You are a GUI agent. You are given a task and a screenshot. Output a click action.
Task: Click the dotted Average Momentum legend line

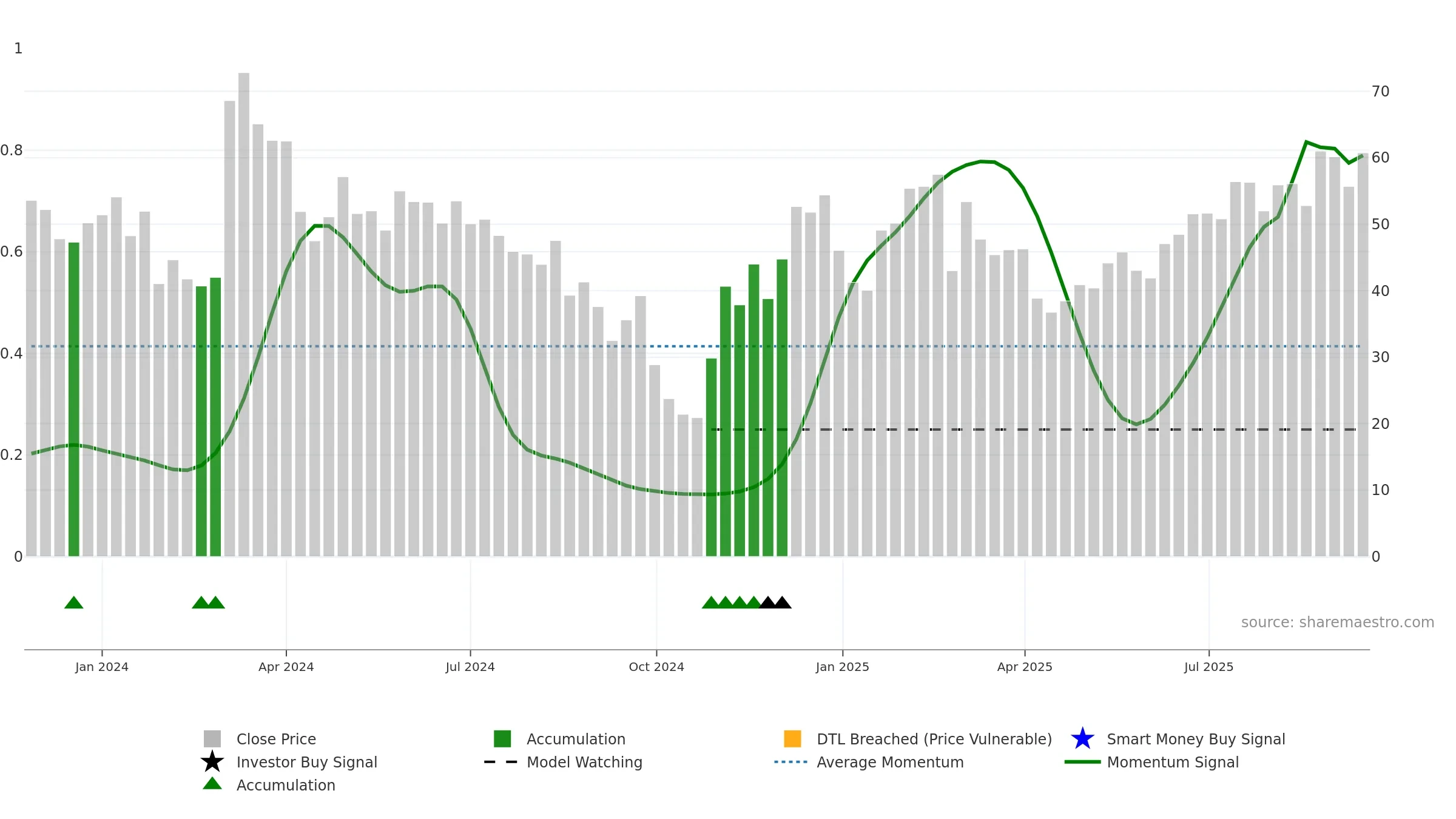click(791, 762)
